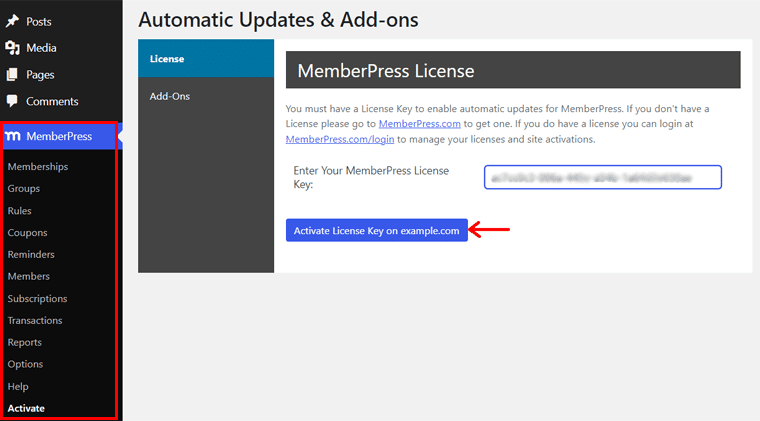Open the Subscriptions submenu item
Screen dimensions: 760x421
point(37,298)
